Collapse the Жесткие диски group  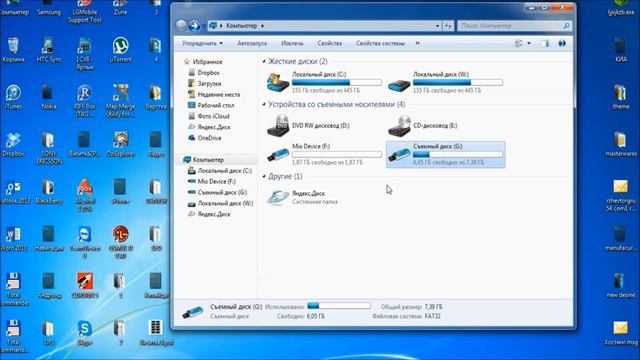coord(264,61)
